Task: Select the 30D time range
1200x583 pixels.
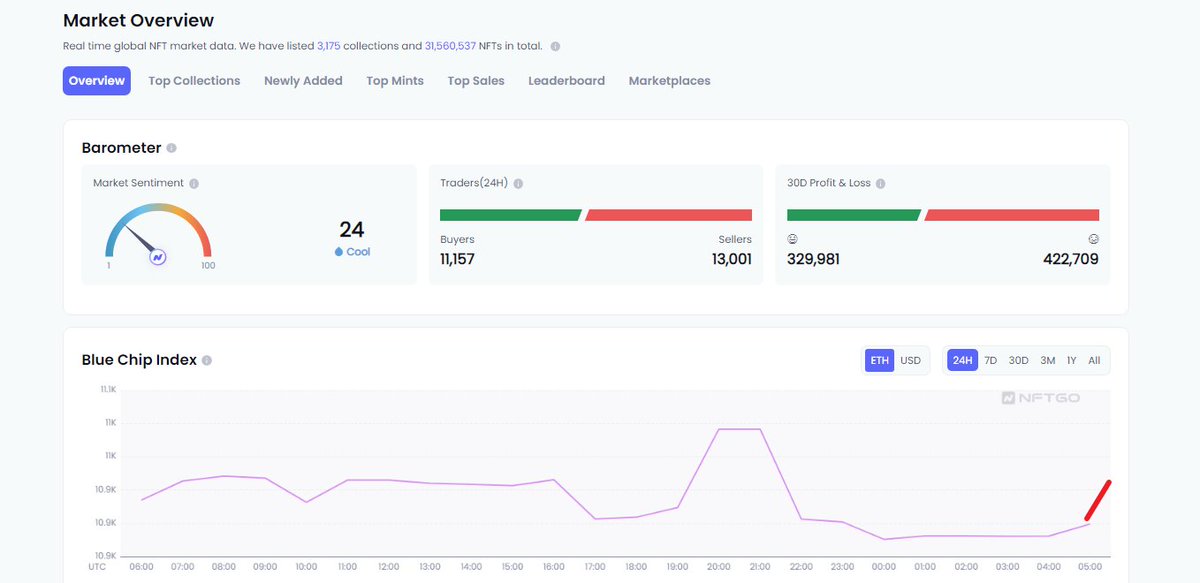Action: 1018,360
